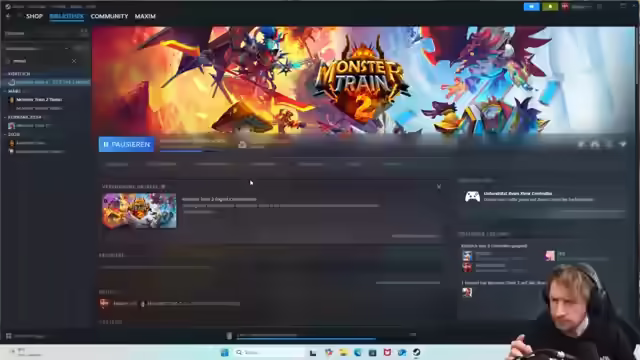Select the highlighted downloading Monster Train 2 entry
Screen dimensions: 640x360
[48, 82]
